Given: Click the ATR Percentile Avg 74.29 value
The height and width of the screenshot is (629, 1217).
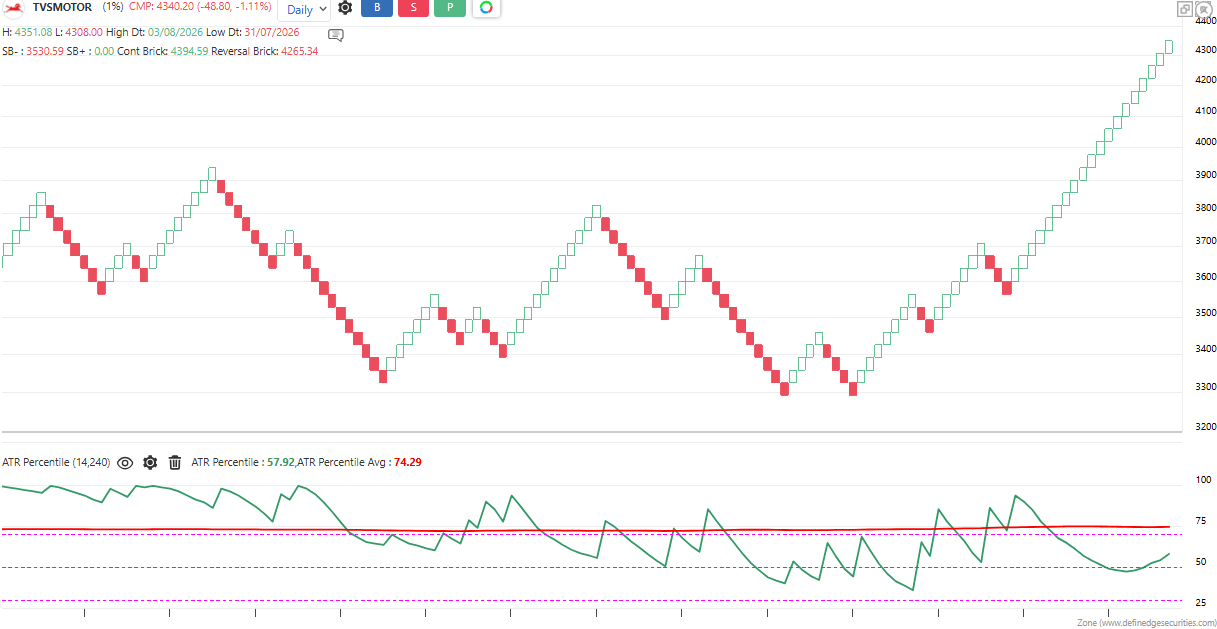Looking at the screenshot, I should [x=408, y=462].
